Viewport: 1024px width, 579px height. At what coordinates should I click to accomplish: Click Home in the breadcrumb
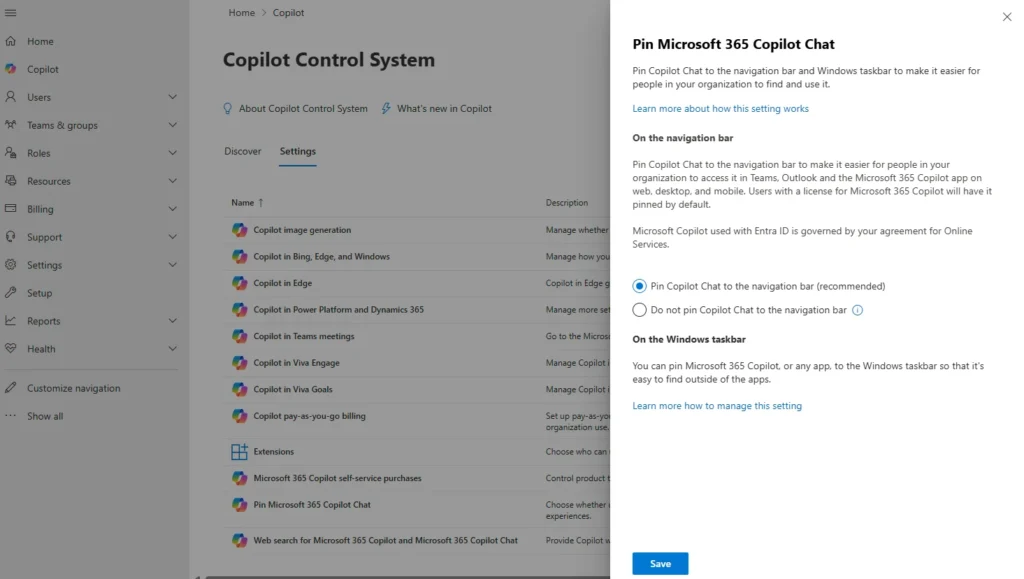[x=241, y=12]
